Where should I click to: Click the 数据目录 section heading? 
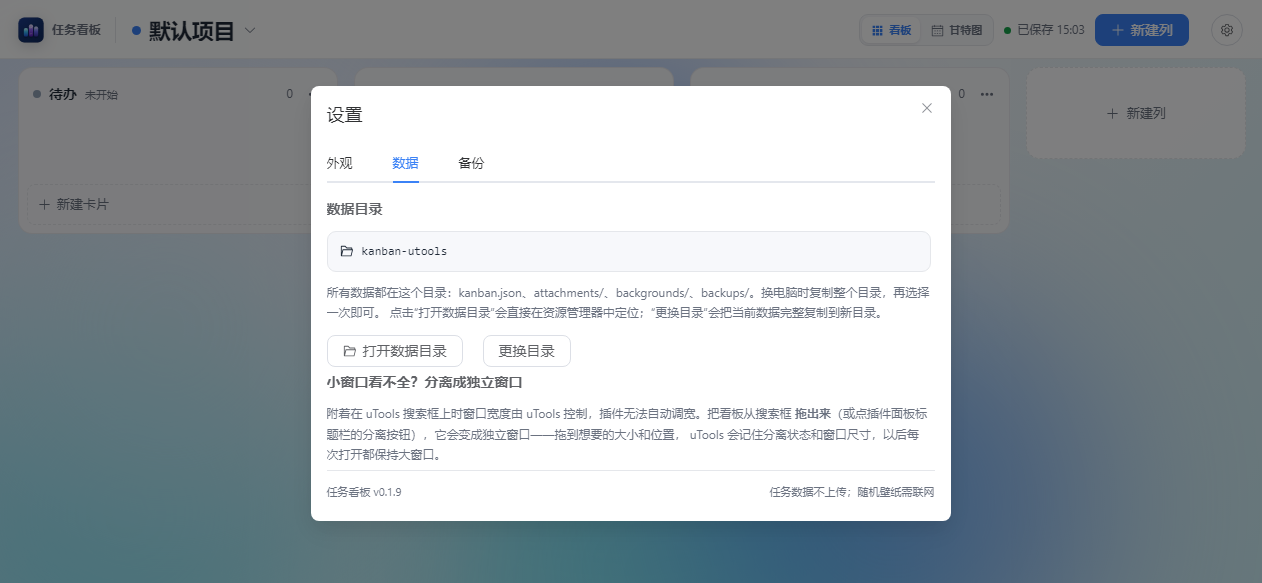[x=355, y=209]
